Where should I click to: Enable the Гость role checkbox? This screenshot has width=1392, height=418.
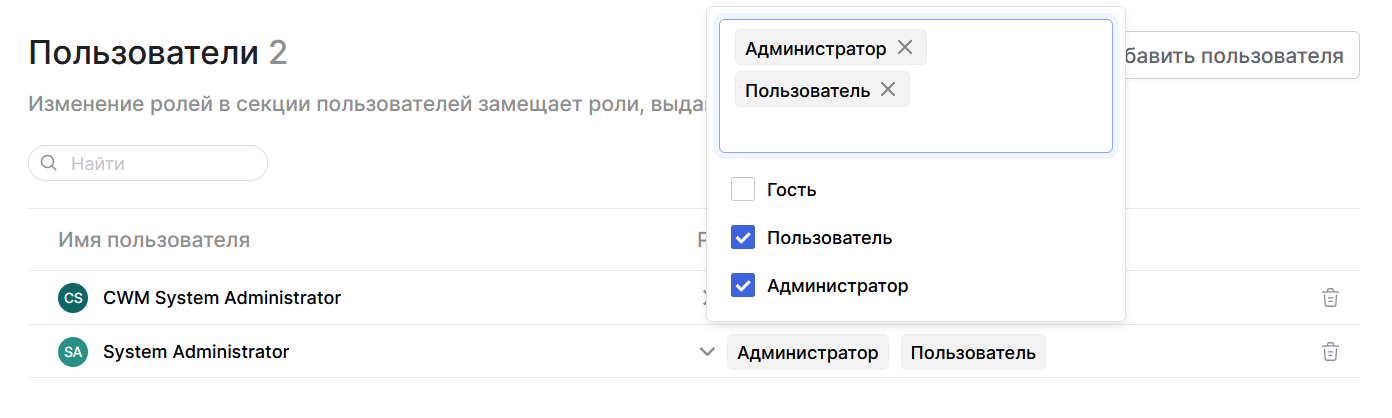point(743,189)
